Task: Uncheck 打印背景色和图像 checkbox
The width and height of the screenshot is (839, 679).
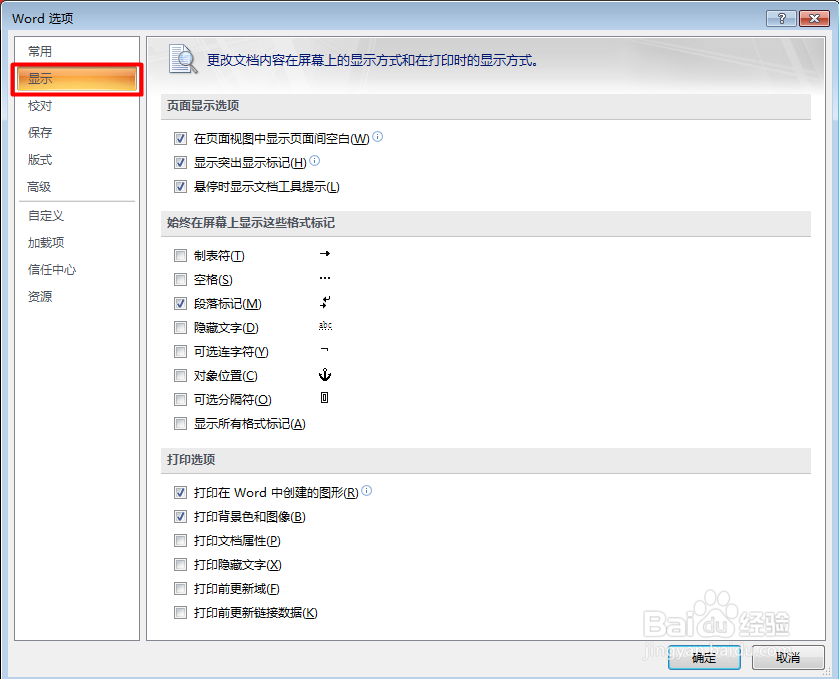Action: pos(180,517)
